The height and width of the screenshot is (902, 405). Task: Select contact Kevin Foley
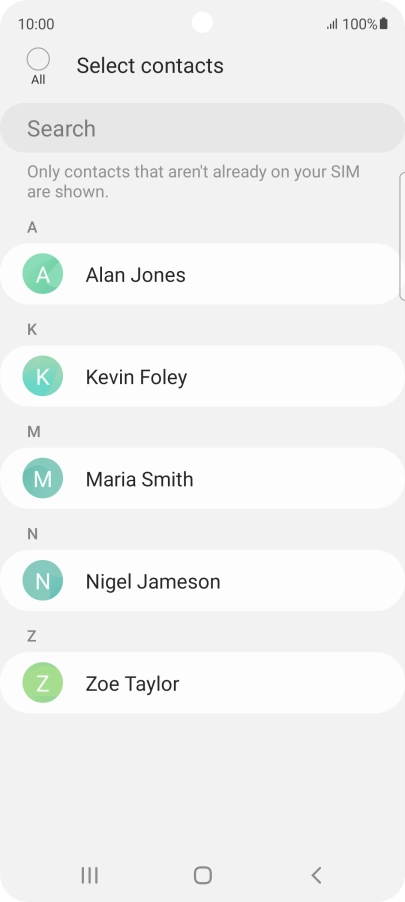click(x=202, y=376)
